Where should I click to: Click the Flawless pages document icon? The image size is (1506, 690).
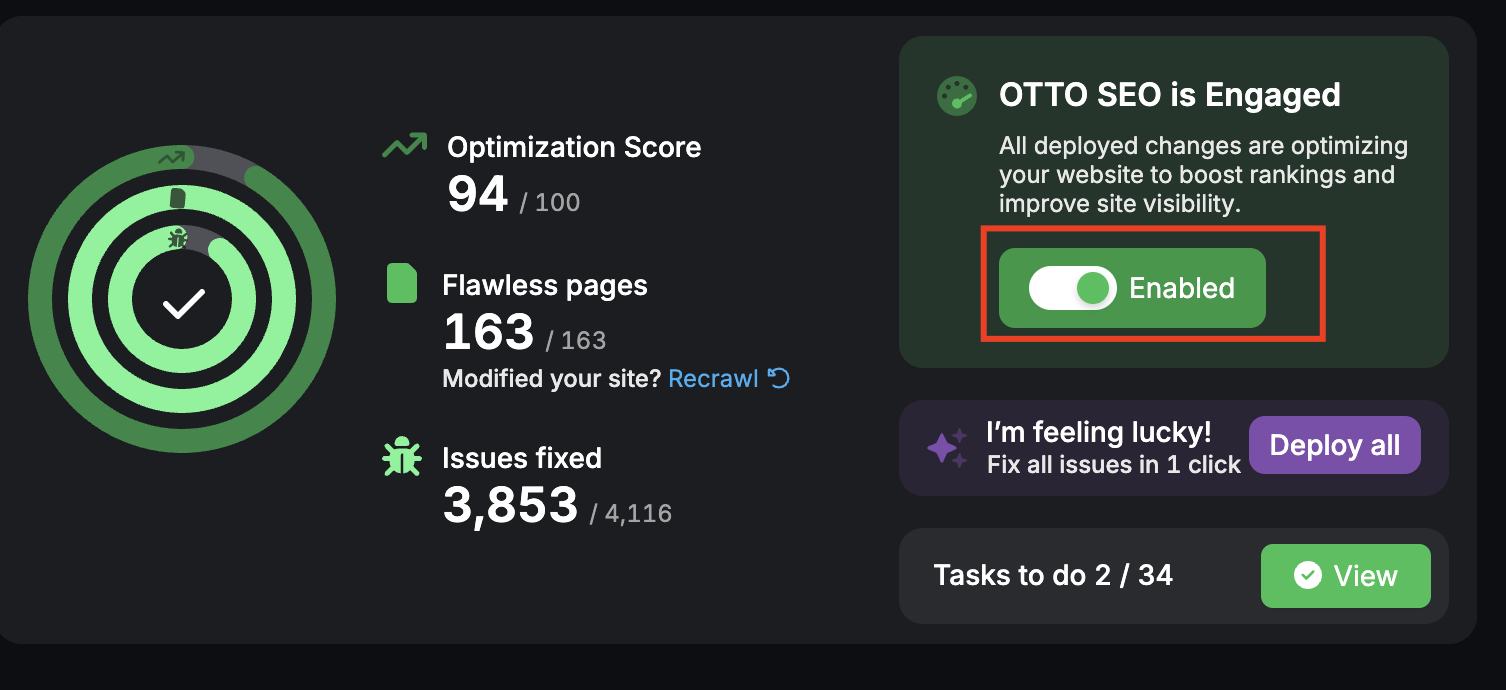point(401,283)
